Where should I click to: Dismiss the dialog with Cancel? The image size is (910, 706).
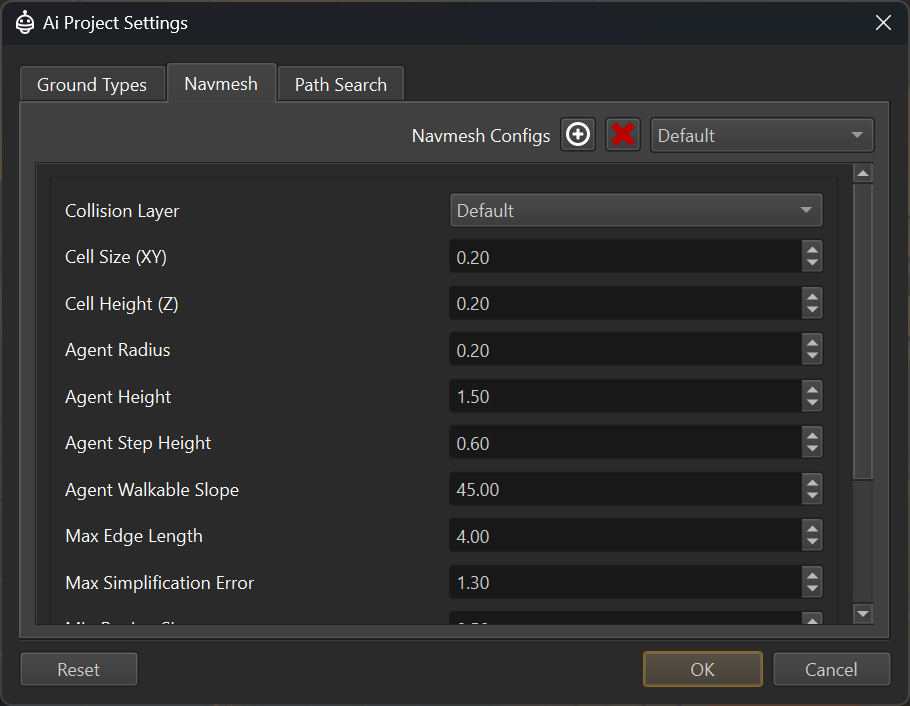click(x=831, y=668)
